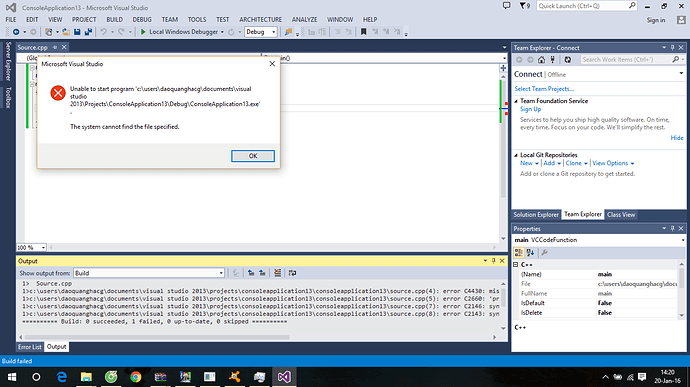
Task: Click the Save All toolbar icon
Action: [88, 32]
